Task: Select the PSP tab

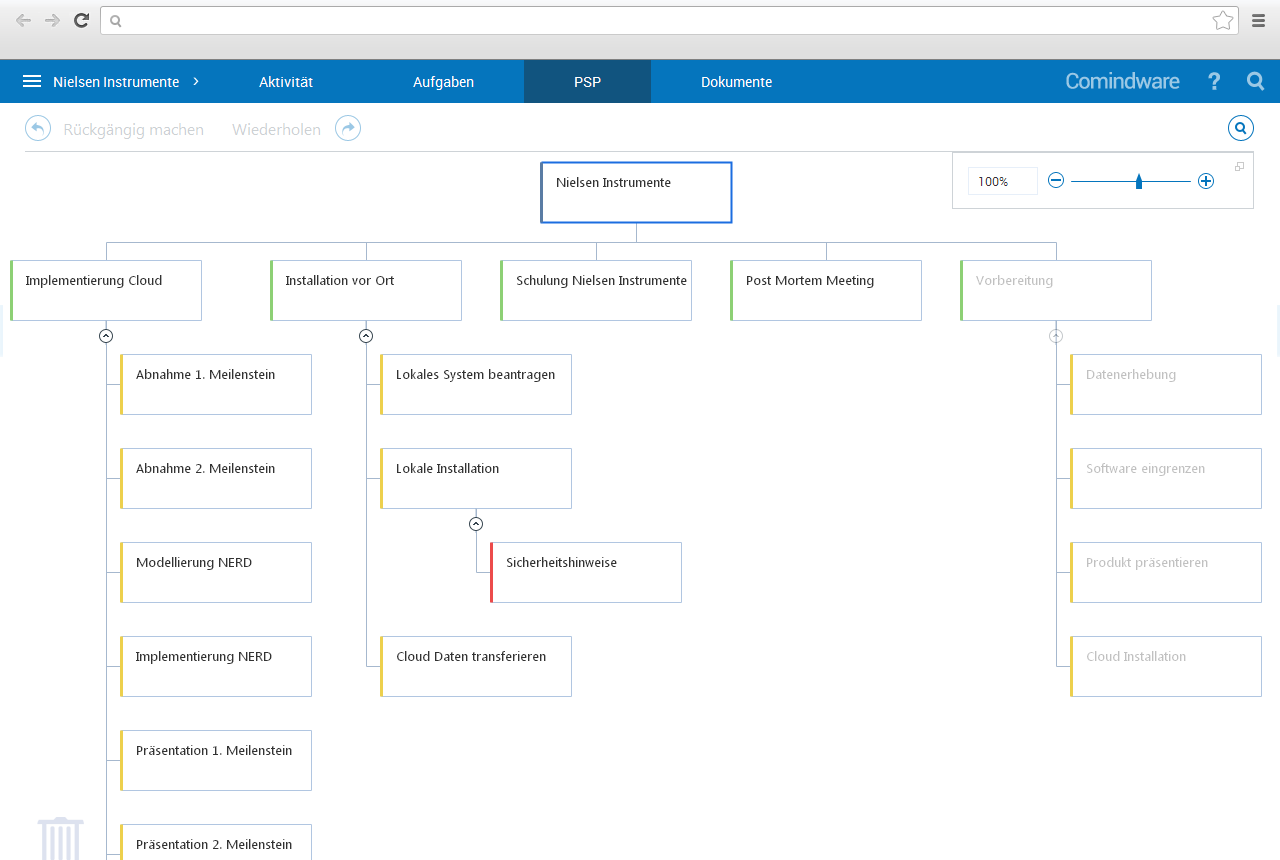Action: click(587, 82)
